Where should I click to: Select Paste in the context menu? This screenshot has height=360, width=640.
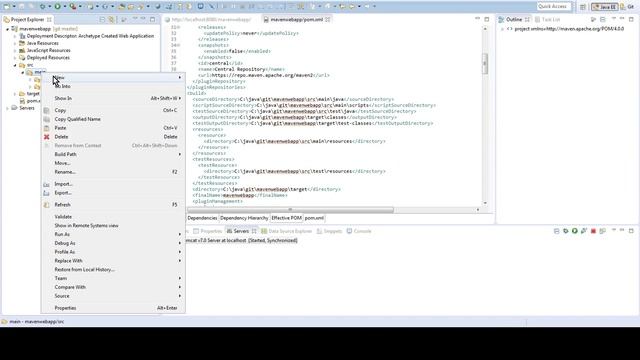[x=113, y=128]
